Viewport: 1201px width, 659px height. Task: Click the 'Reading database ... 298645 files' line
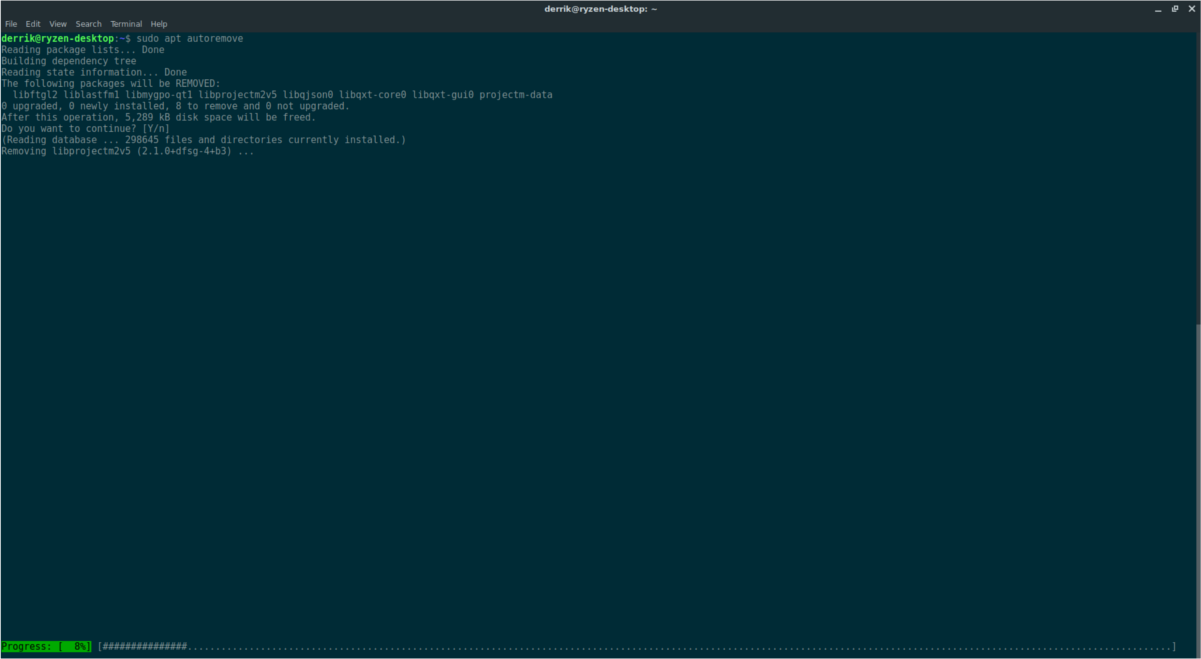pos(204,140)
